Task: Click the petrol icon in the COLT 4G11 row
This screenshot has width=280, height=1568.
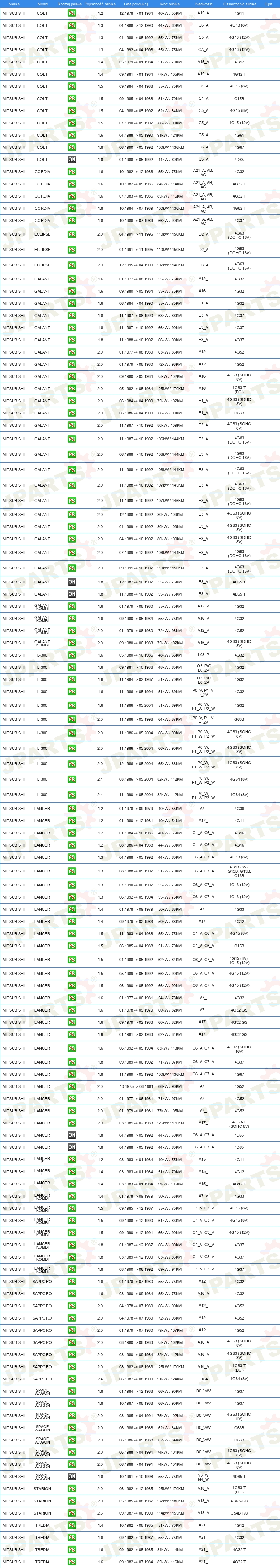Action: pos(72,13)
